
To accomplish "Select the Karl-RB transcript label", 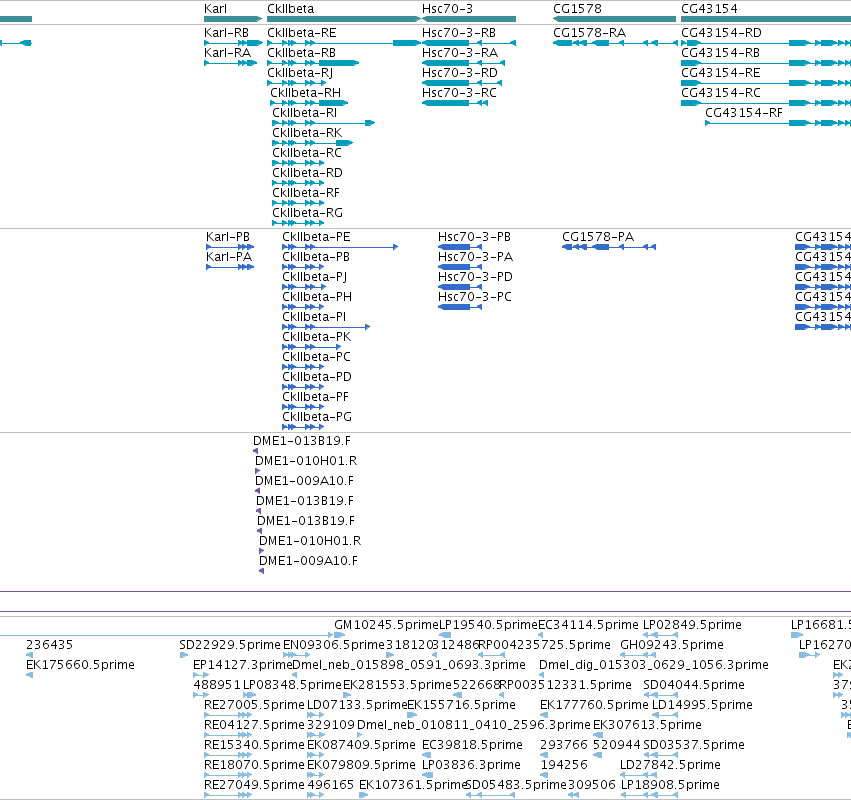I will pyautogui.click(x=226, y=33).
